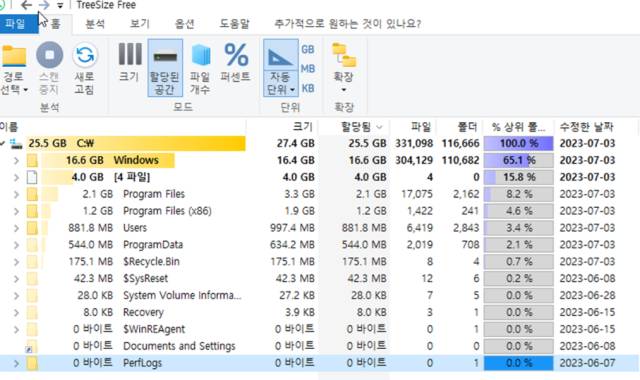Screen dimensions: 640x380
Task: Click the Users folder icon
Action: [x=32, y=228]
